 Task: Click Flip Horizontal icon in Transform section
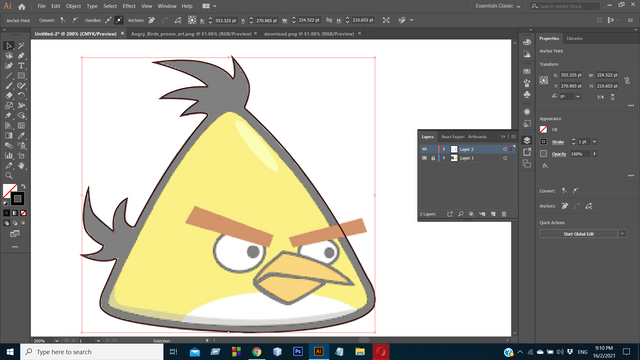click(x=600, y=97)
